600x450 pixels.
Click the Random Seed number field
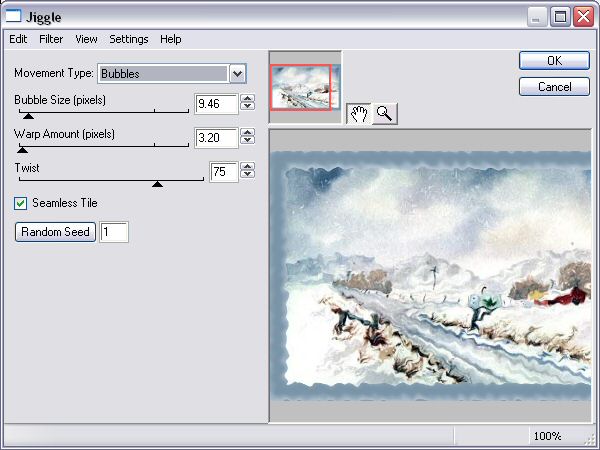pos(114,232)
